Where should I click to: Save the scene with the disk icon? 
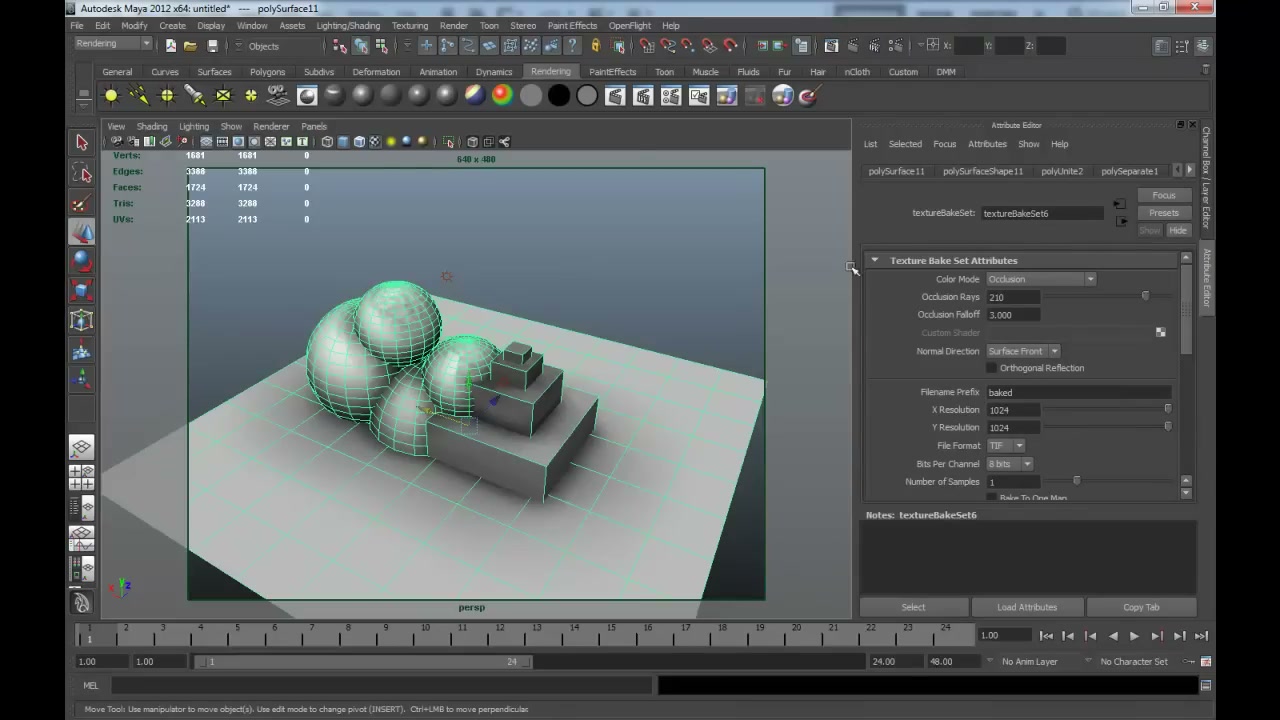[x=212, y=46]
